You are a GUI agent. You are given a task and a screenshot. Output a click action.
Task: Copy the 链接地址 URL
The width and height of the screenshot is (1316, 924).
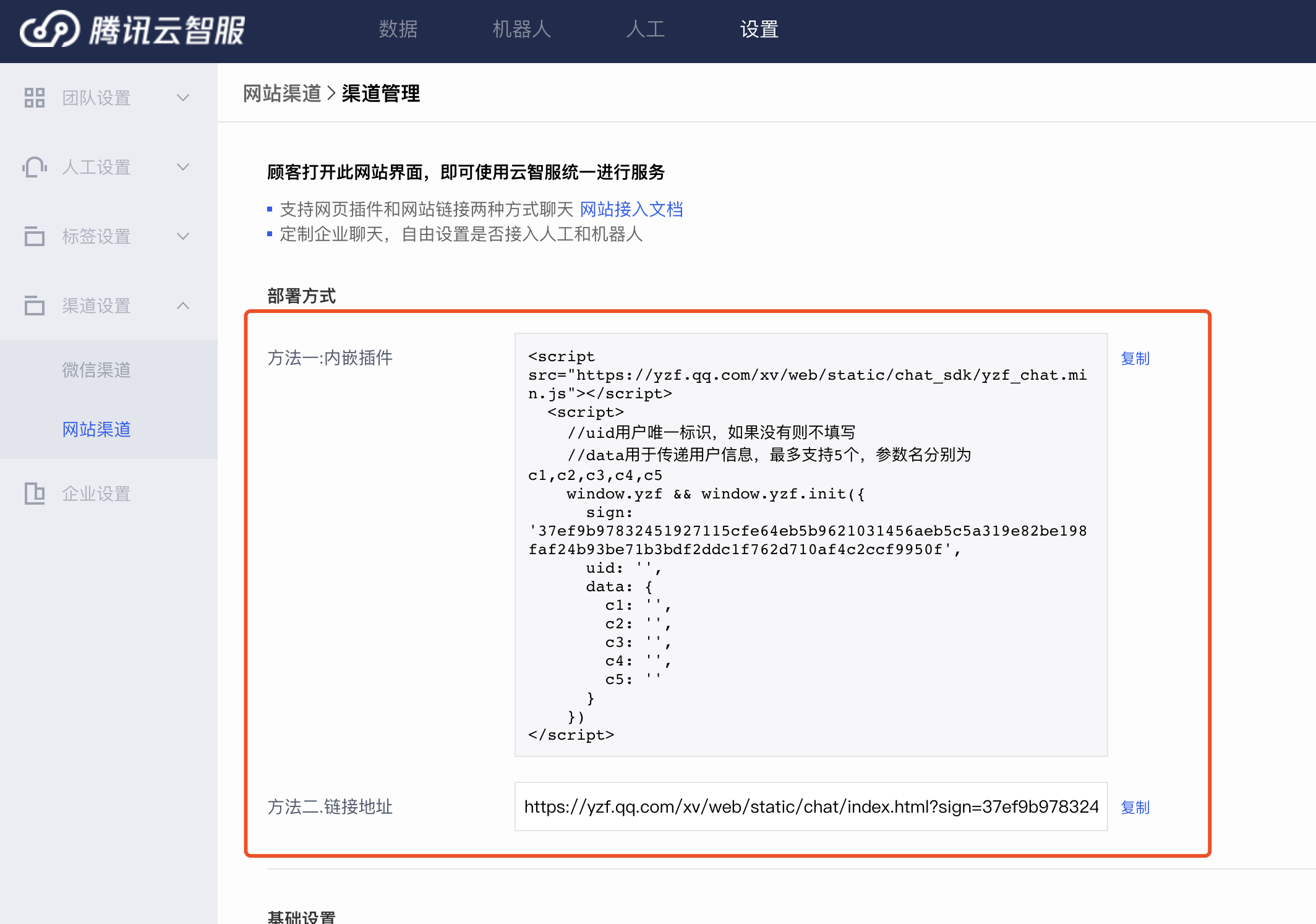pyautogui.click(x=1135, y=807)
